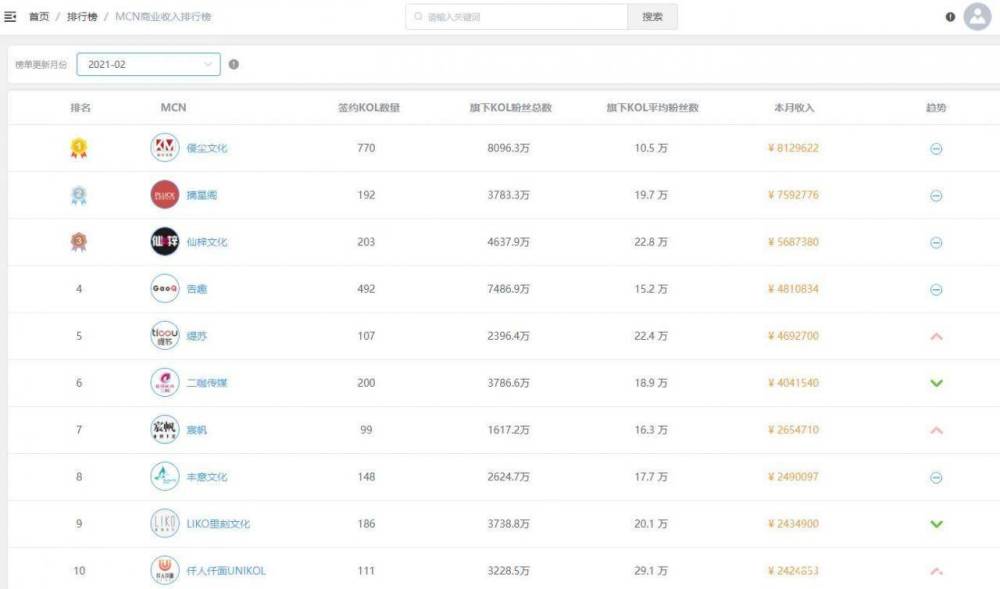Click the 宸帆 logo
Screen dimensions: 1000x589
click(x=165, y=430)
